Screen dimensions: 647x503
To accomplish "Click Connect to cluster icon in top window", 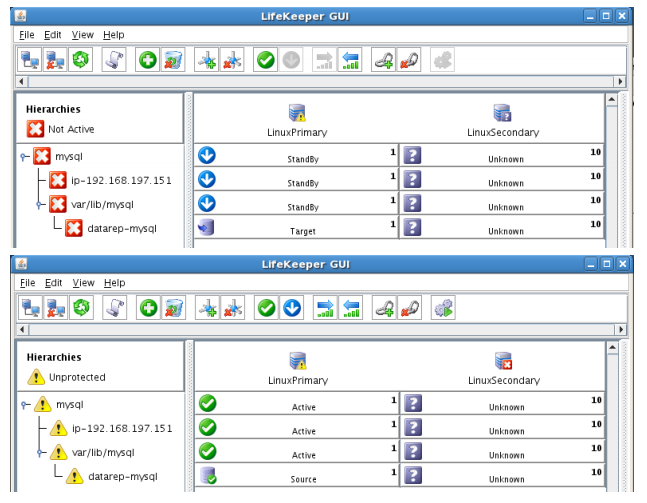I will coord(30,60).
